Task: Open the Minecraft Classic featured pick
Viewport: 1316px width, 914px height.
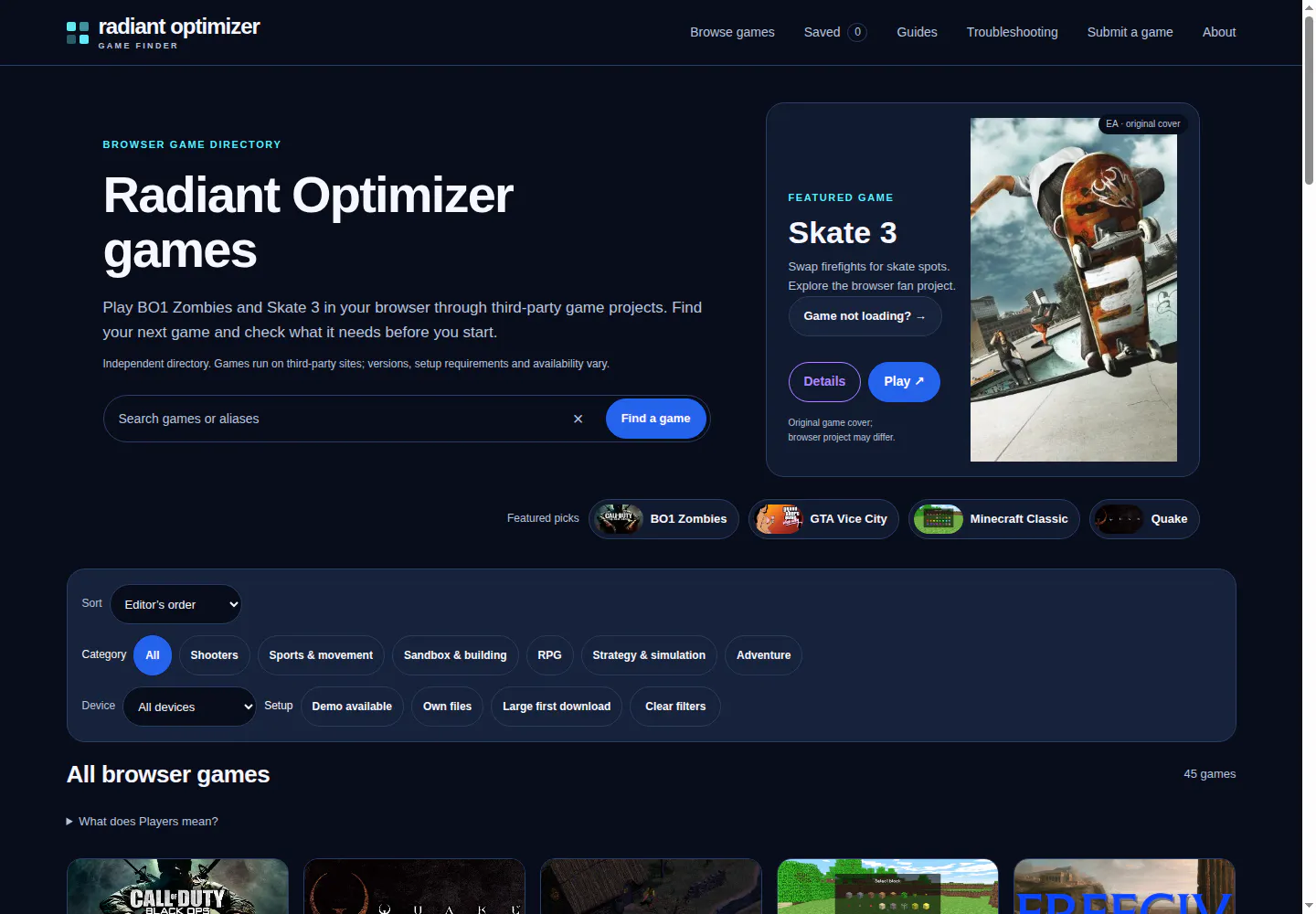Action: (x=993, y=519)
